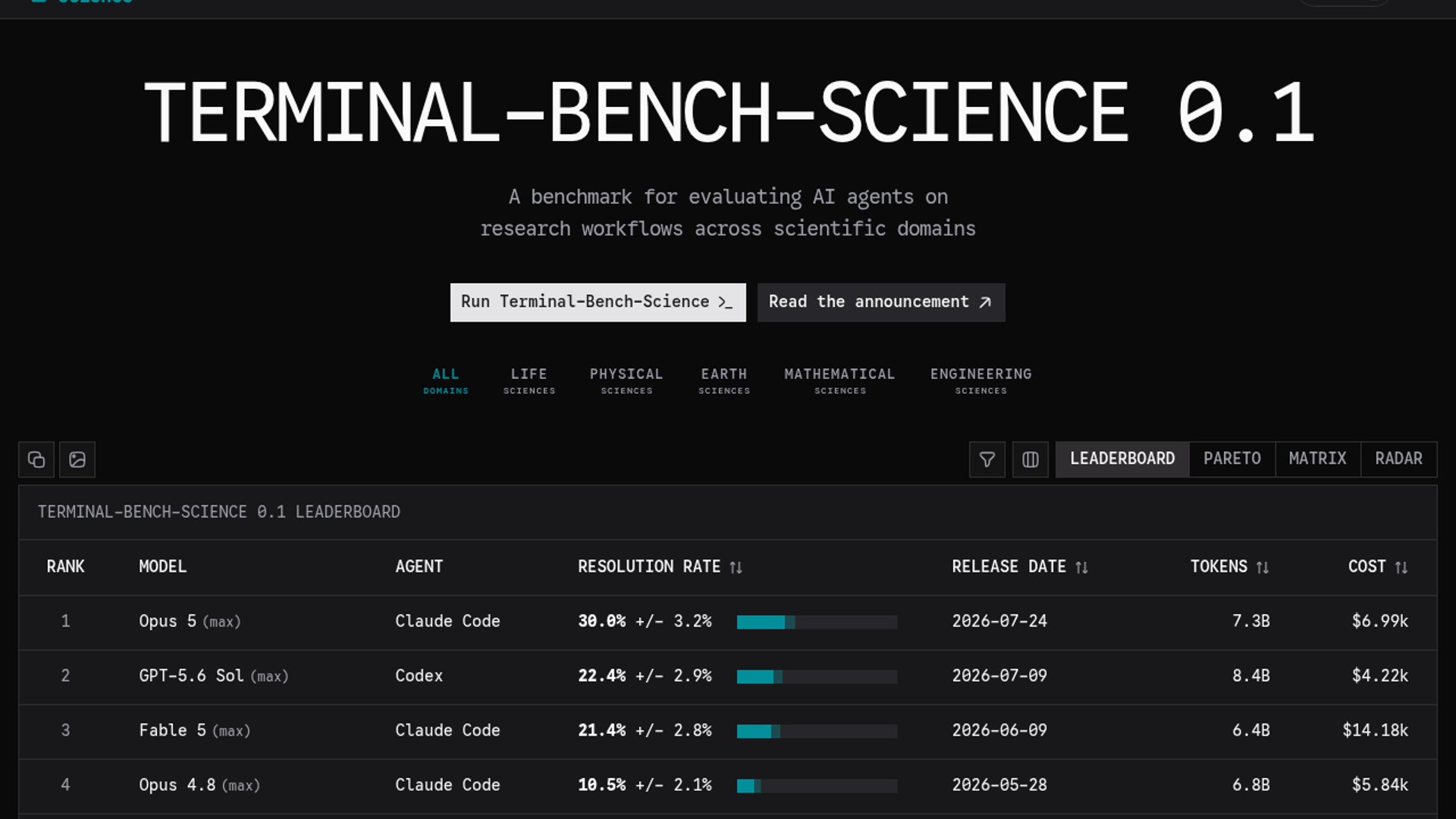Switch to Pareto view
The width and height of the screenshot is (1456, 819).
(x=1232, y=460)
